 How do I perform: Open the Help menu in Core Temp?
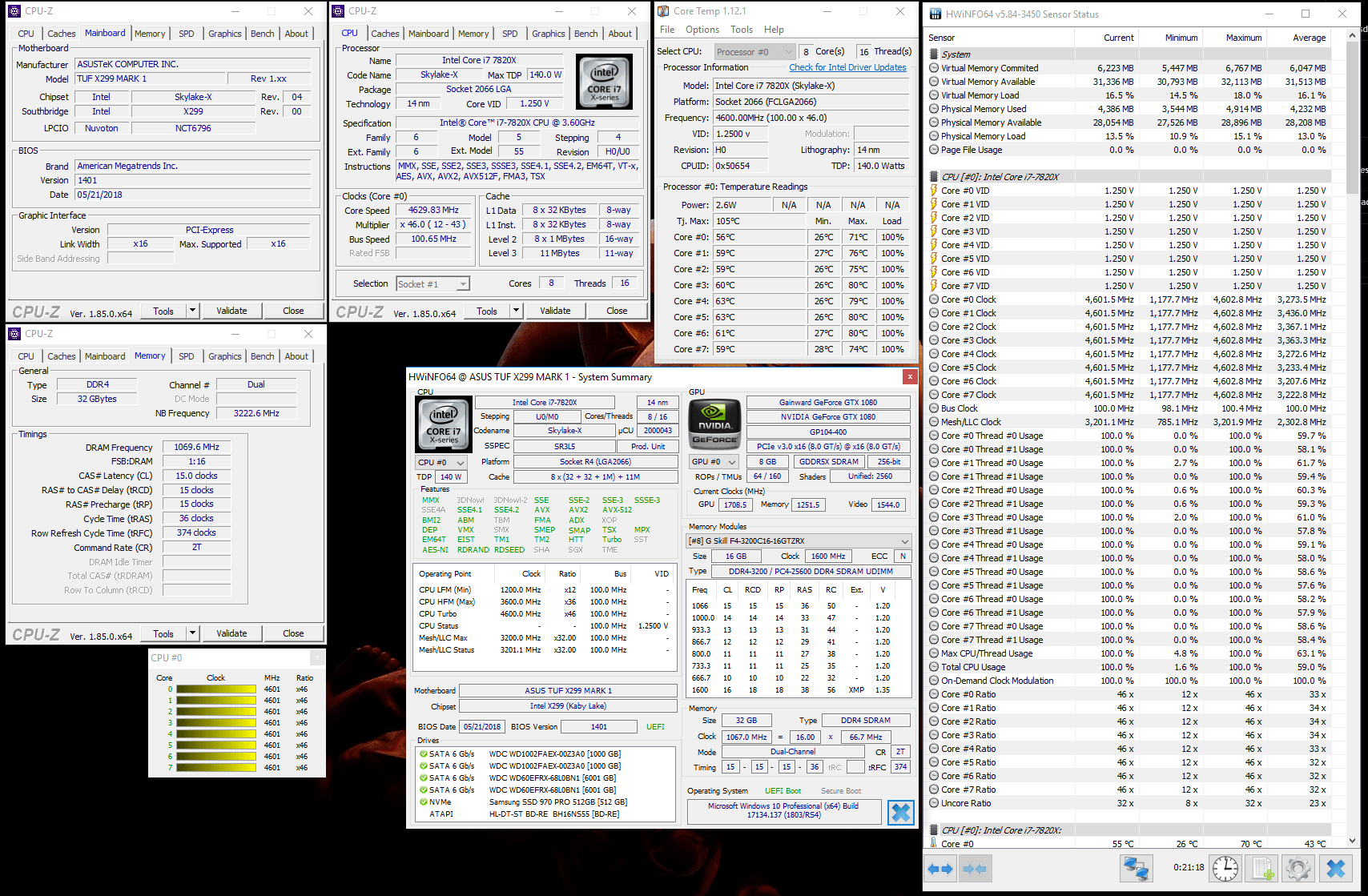(x=774, y=30)
